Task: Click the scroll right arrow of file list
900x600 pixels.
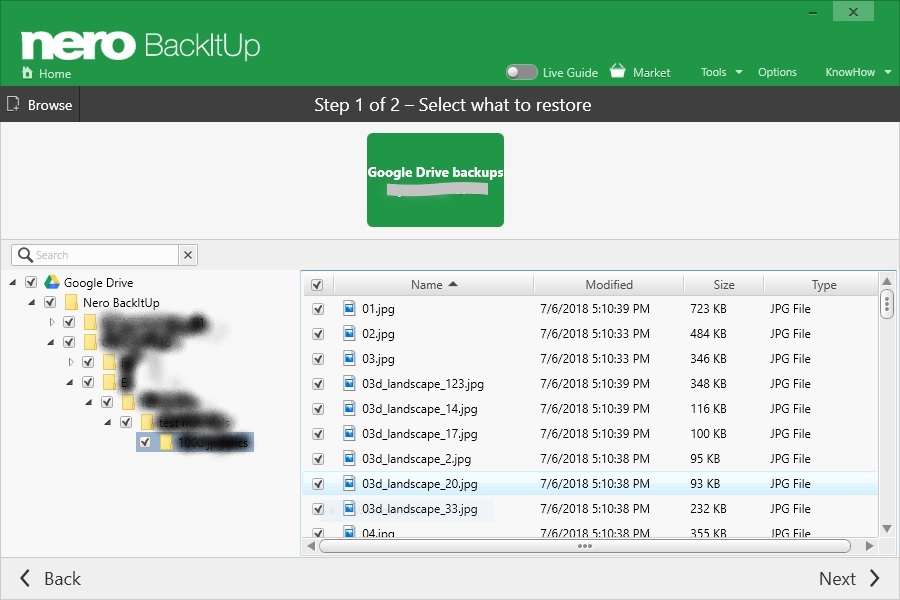Action: coord(870,546)
